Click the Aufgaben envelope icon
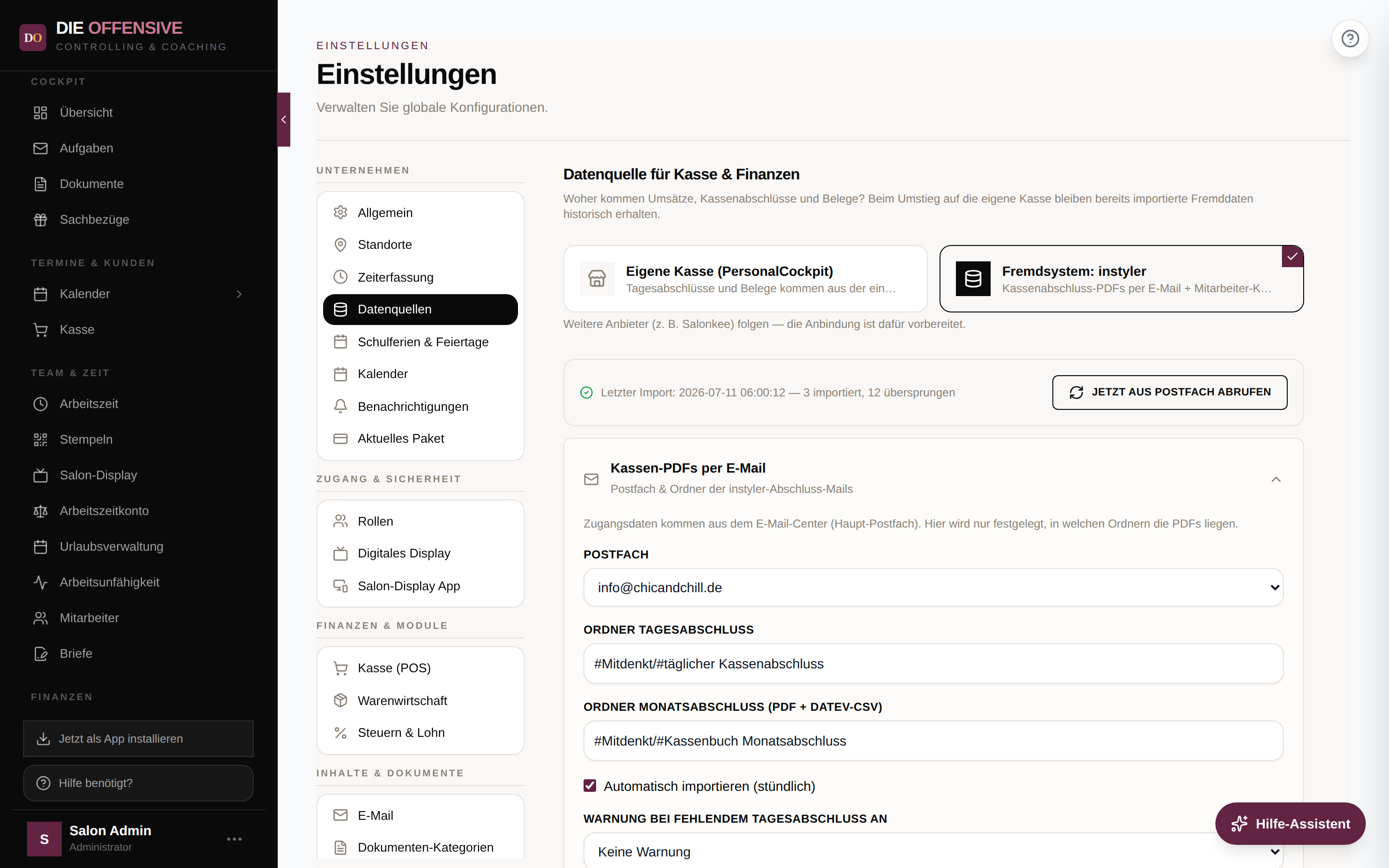The height and width of the screenshot is (868, 1389). click(40, 148)
